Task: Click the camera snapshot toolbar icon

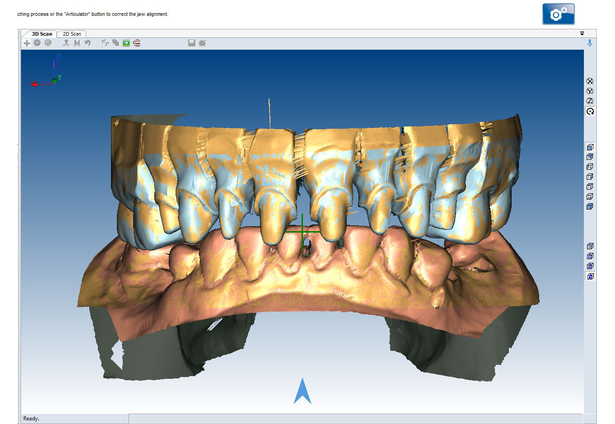Action: (x=202, y=43)
